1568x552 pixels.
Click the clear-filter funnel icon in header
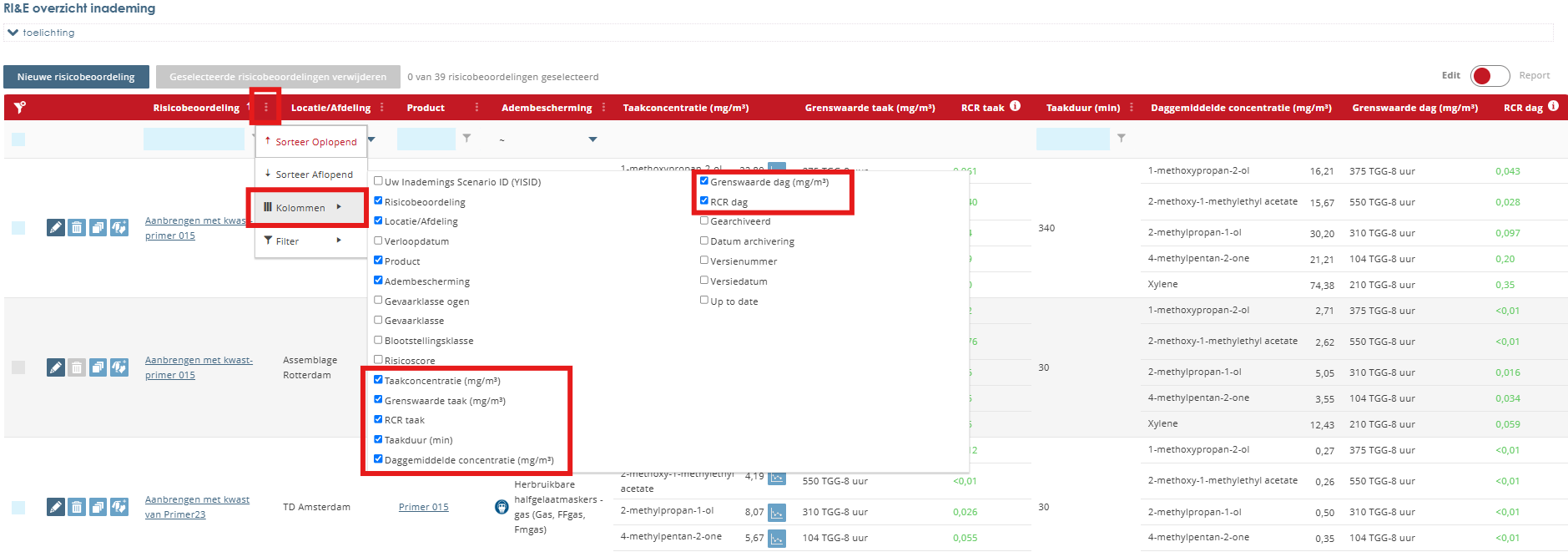[19, 107]
